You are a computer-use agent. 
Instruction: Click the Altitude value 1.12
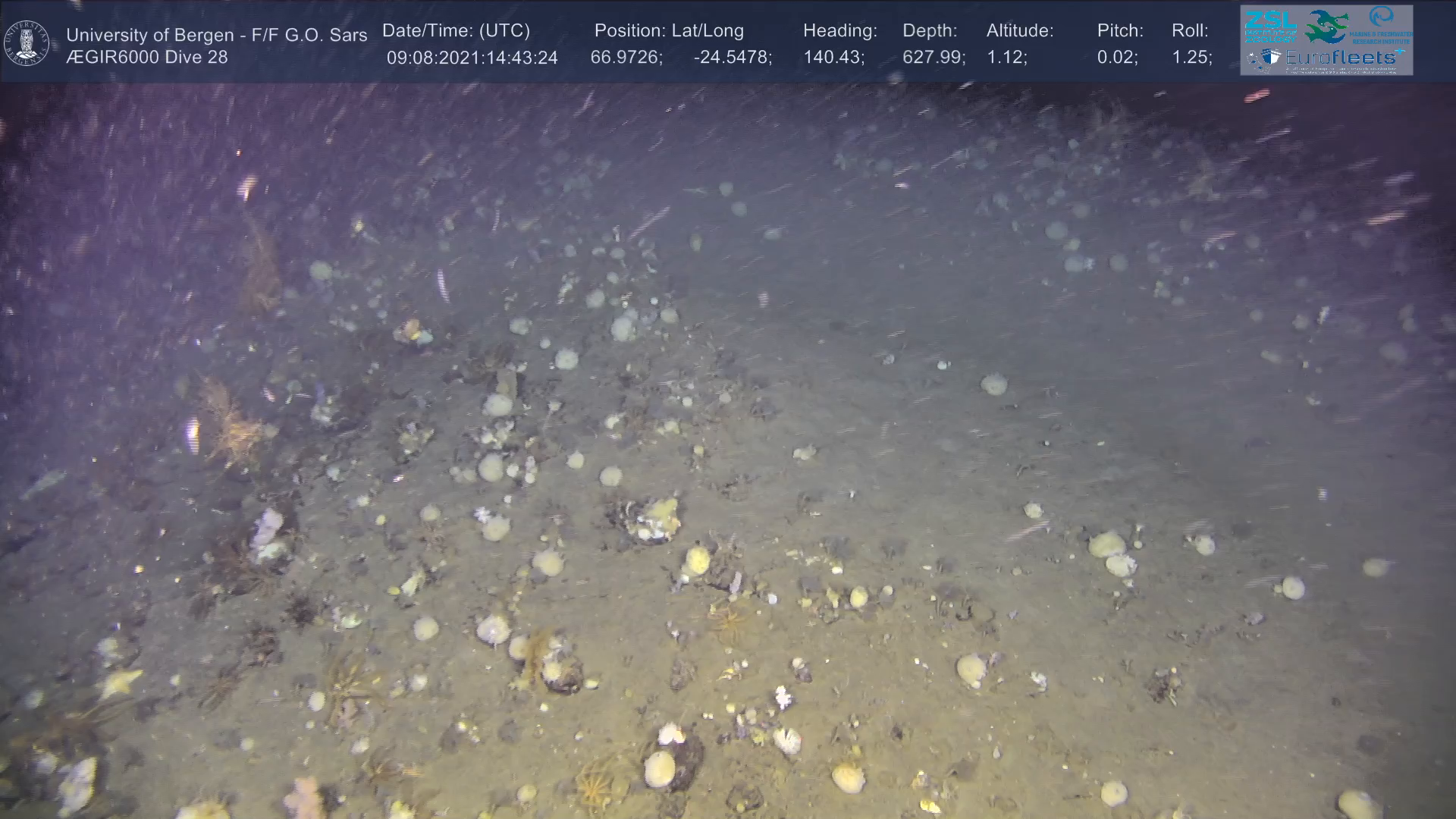click(1006, 58)
